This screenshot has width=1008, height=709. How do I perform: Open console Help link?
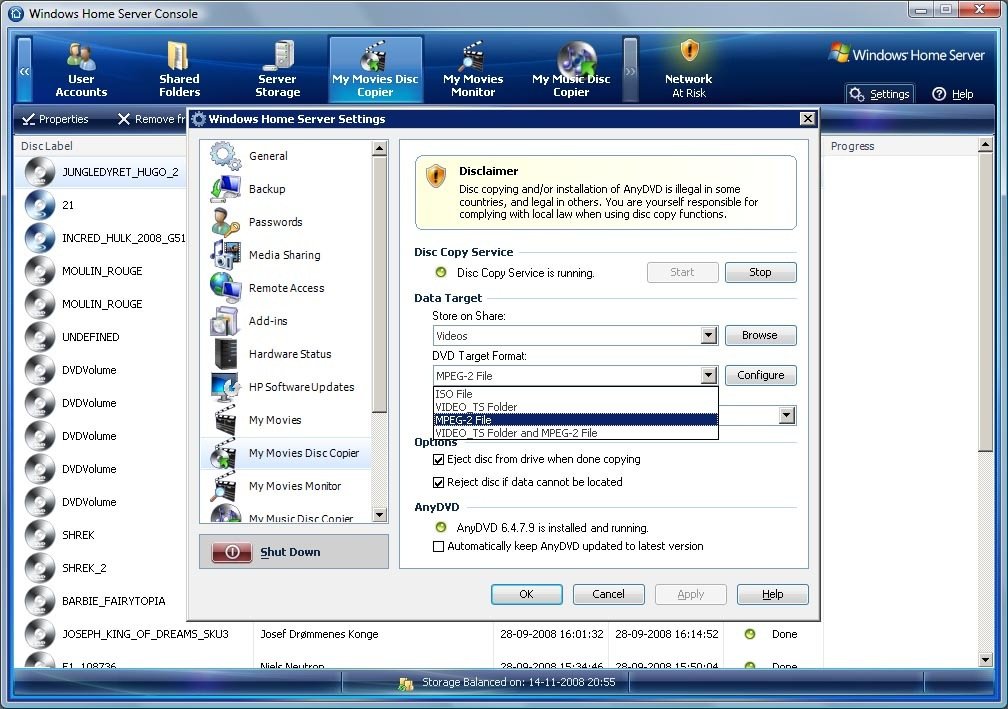tap(953, 94)
